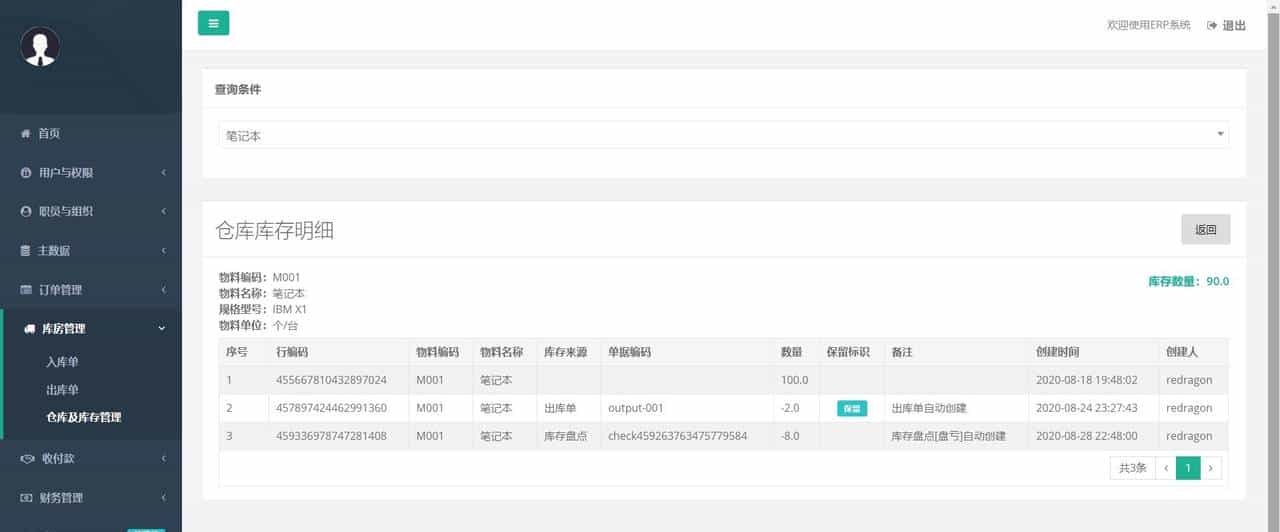Expand the 收付款 menu chevron
The width and height of the screenshot is (1280, 532).
click(x=163, y=458)
